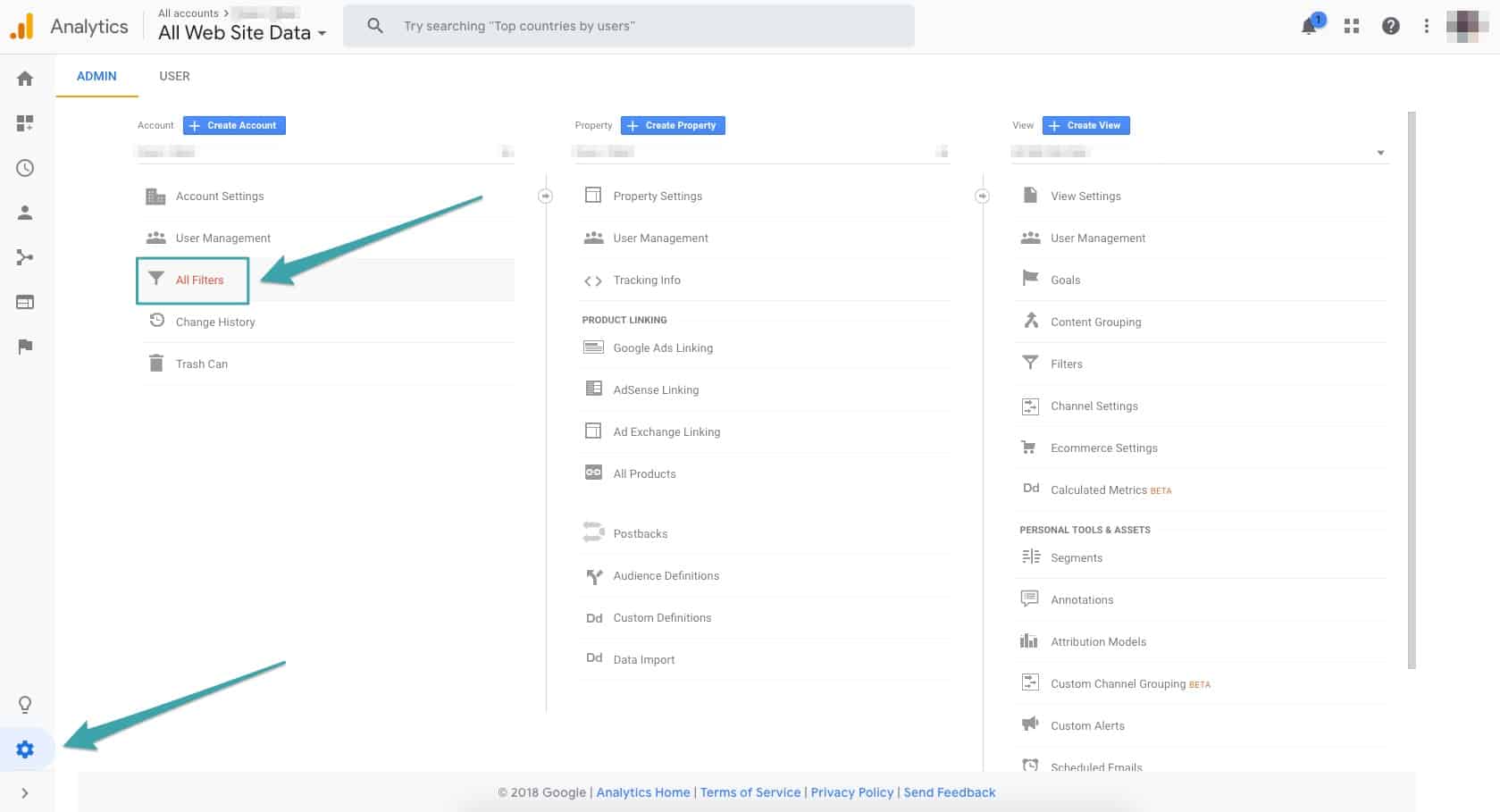This screenshot has width=1500, height=812.
Task: Open the Send Feedback link
Action: pyautogui.click(x=949, y=792)
